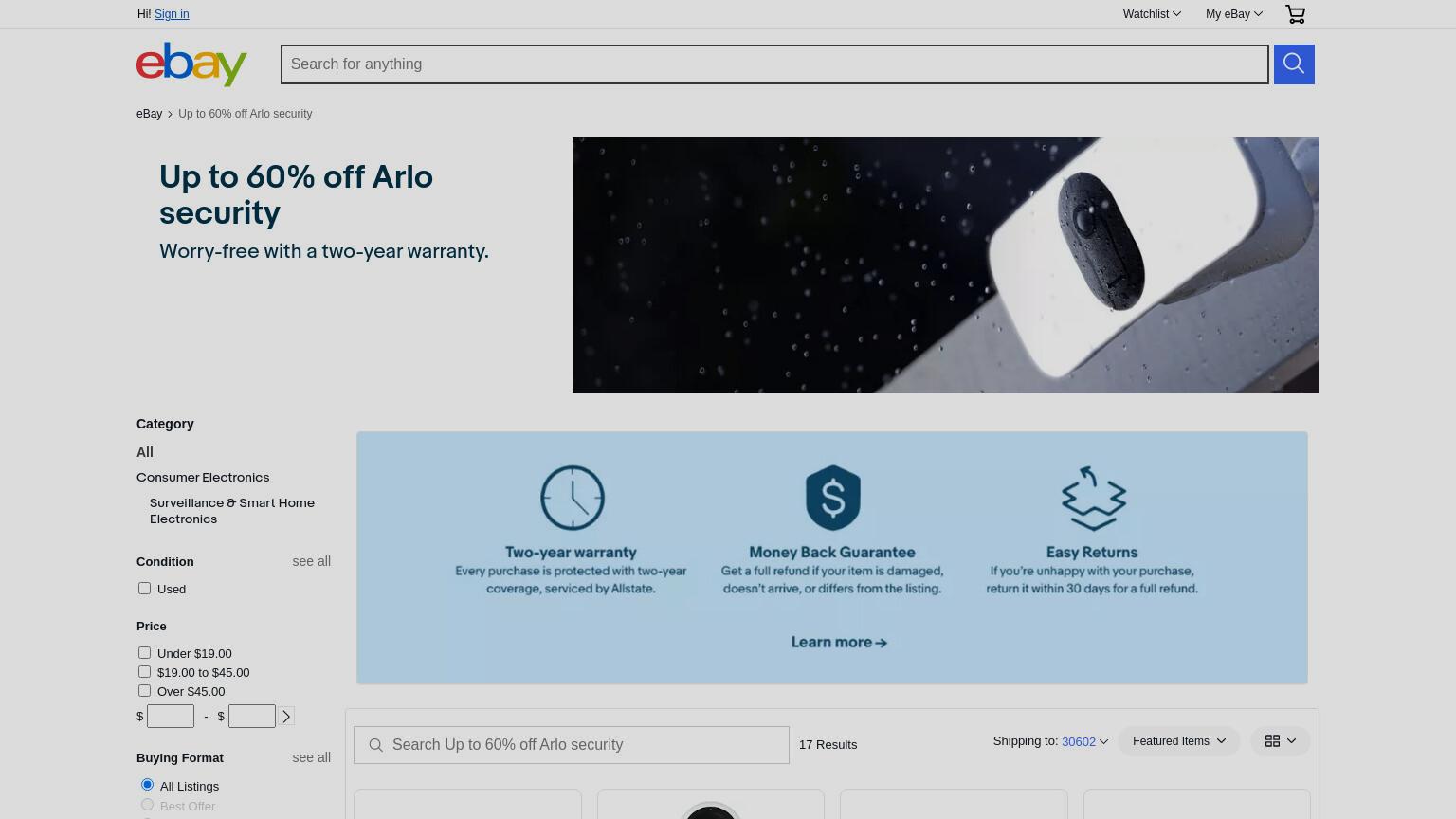Click see all next to Condition
Screen dimensions: 1456x819
[x=311, y=561]
